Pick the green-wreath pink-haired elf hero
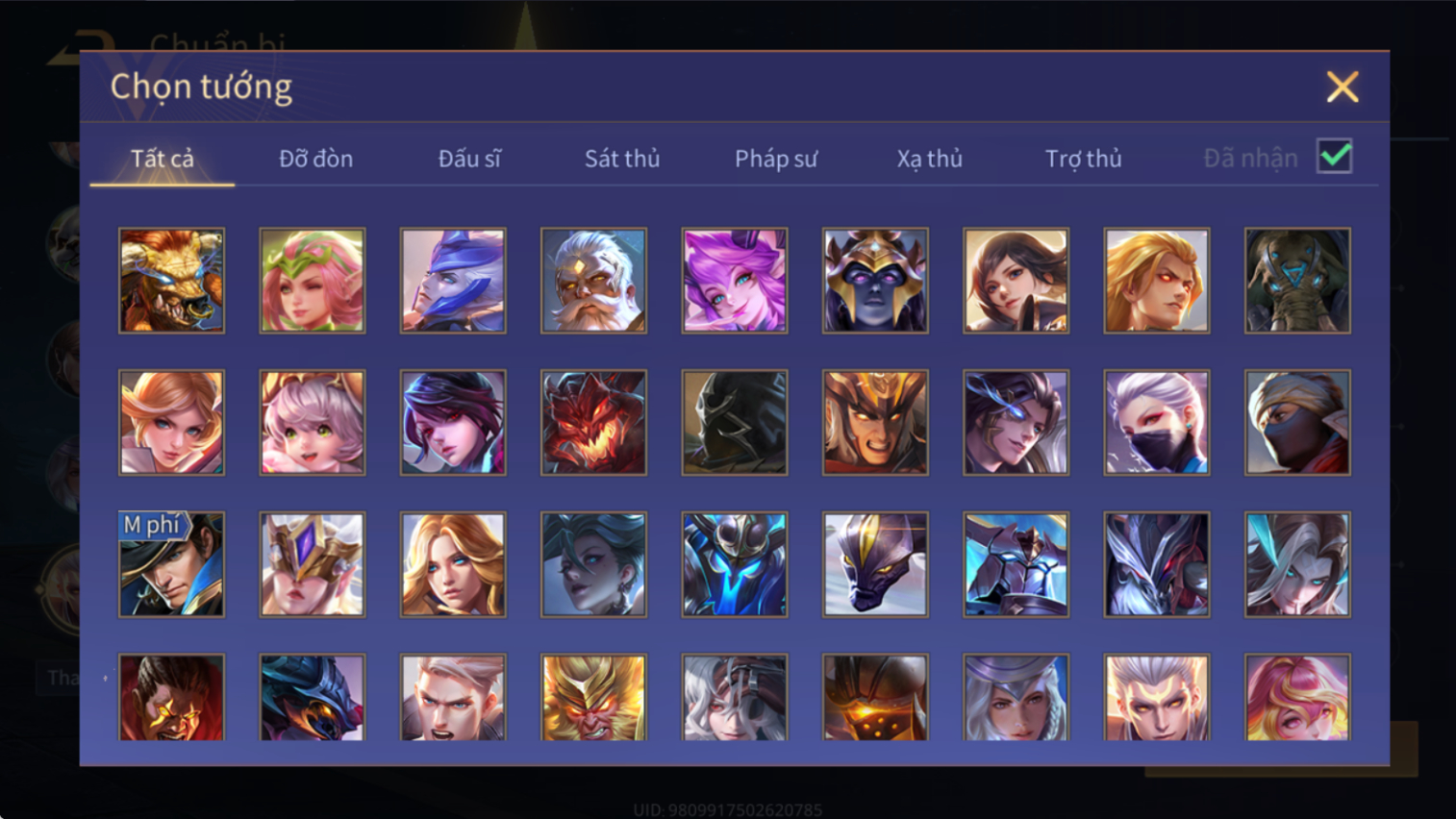Screen dimensions: 1456x819 [313, 281]
